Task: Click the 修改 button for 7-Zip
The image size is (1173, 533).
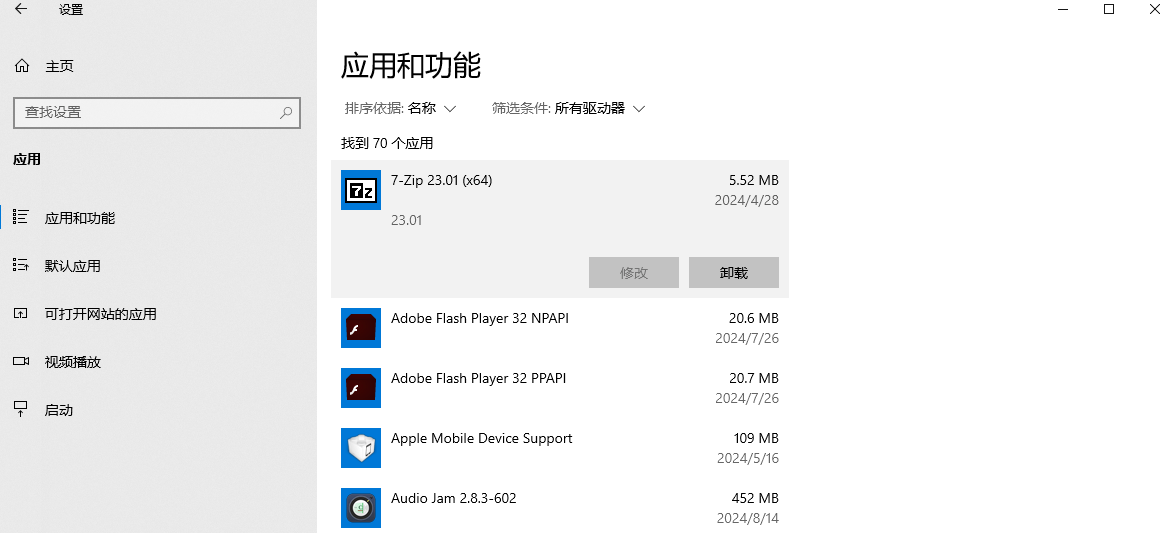Action: coord(634,272)
